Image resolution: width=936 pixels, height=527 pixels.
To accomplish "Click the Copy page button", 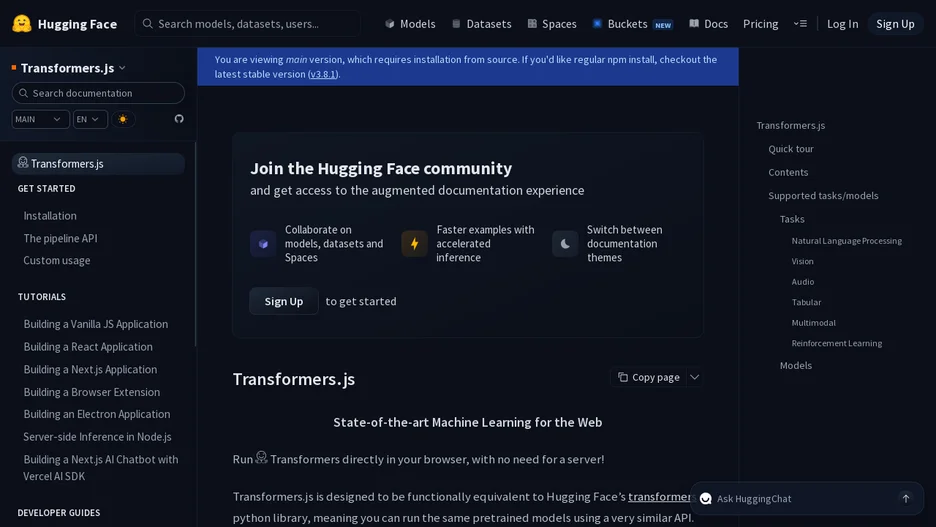I will (x=648, y=377).
